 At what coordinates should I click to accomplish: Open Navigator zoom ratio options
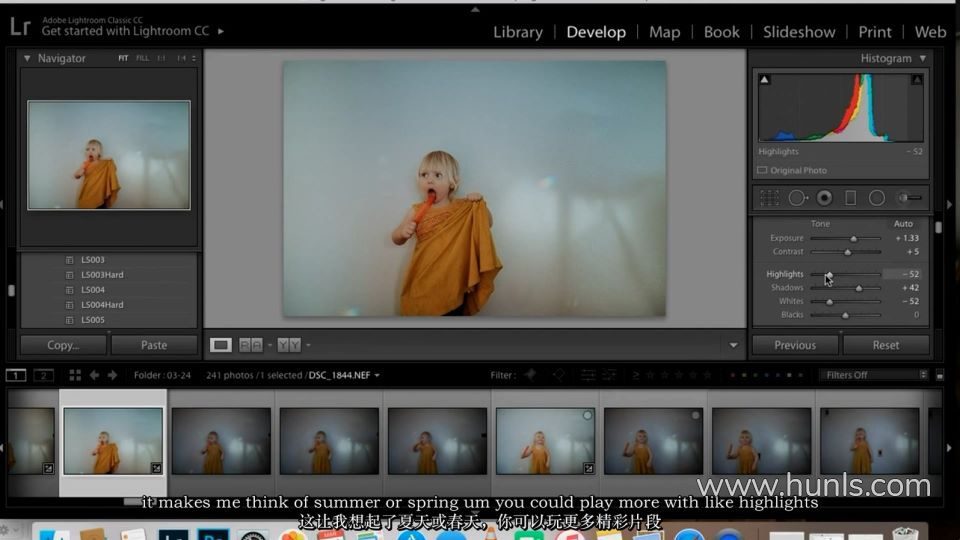[x=193, y=58]
